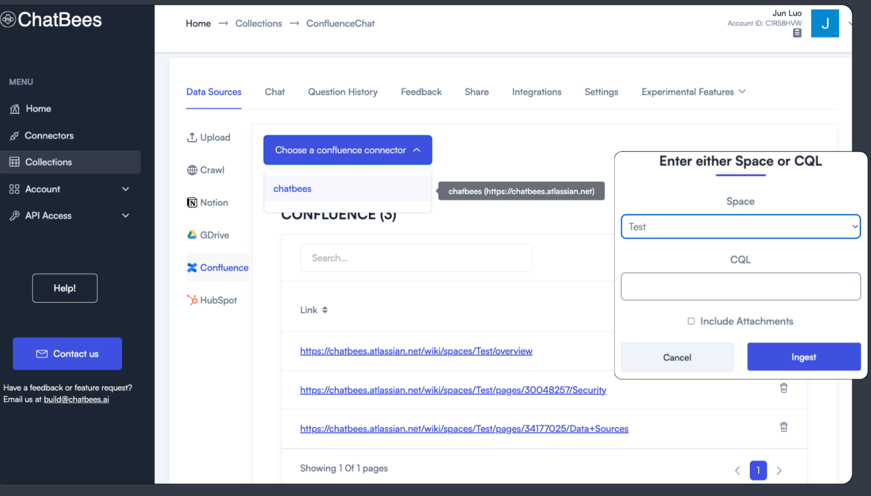Screen dimensions: 871x496
Task: Click the HubSpot source icon
Action: [192, 300]
